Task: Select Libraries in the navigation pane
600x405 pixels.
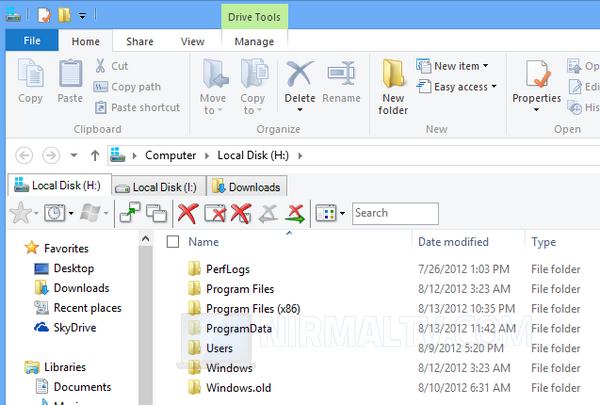Action: pyautogui.click(x=55, y=367)
